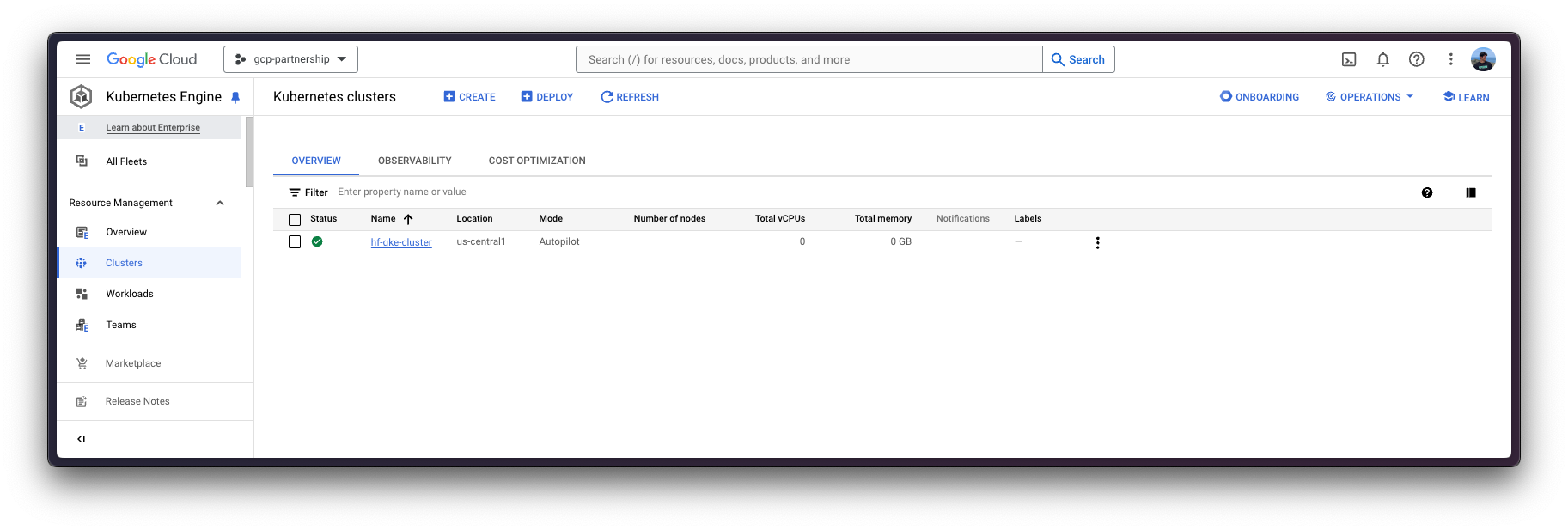Open the top bar three-dot settings menu
The height and width of the screenshot is (530, 1568).
(1450, 59)
